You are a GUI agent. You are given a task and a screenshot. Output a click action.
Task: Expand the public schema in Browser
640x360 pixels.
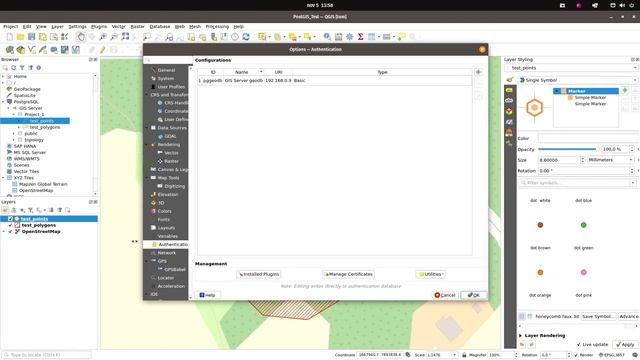pyautogui.click(x=13, y=133)
